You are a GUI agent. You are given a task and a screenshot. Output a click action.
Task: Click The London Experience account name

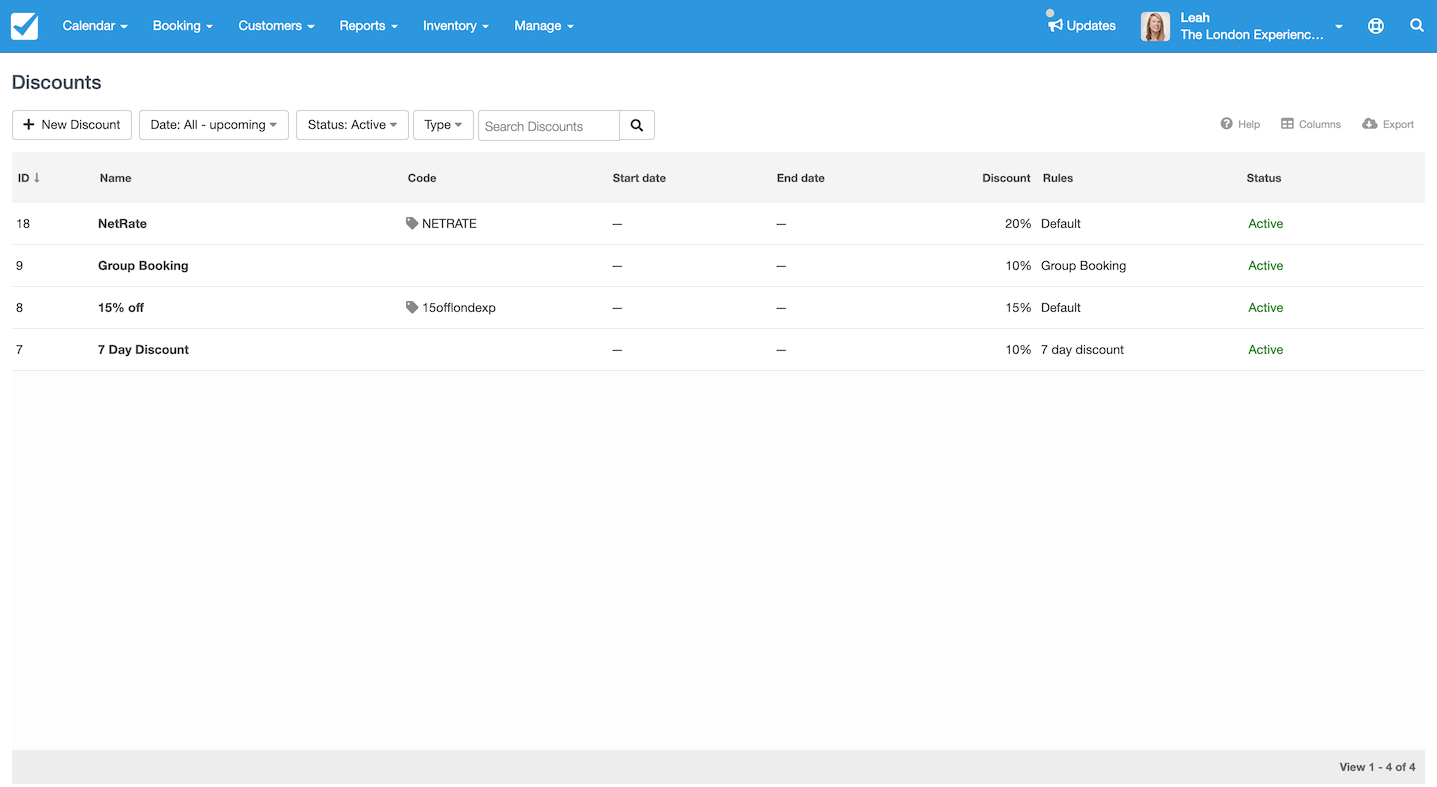(x=1251, y=35)
